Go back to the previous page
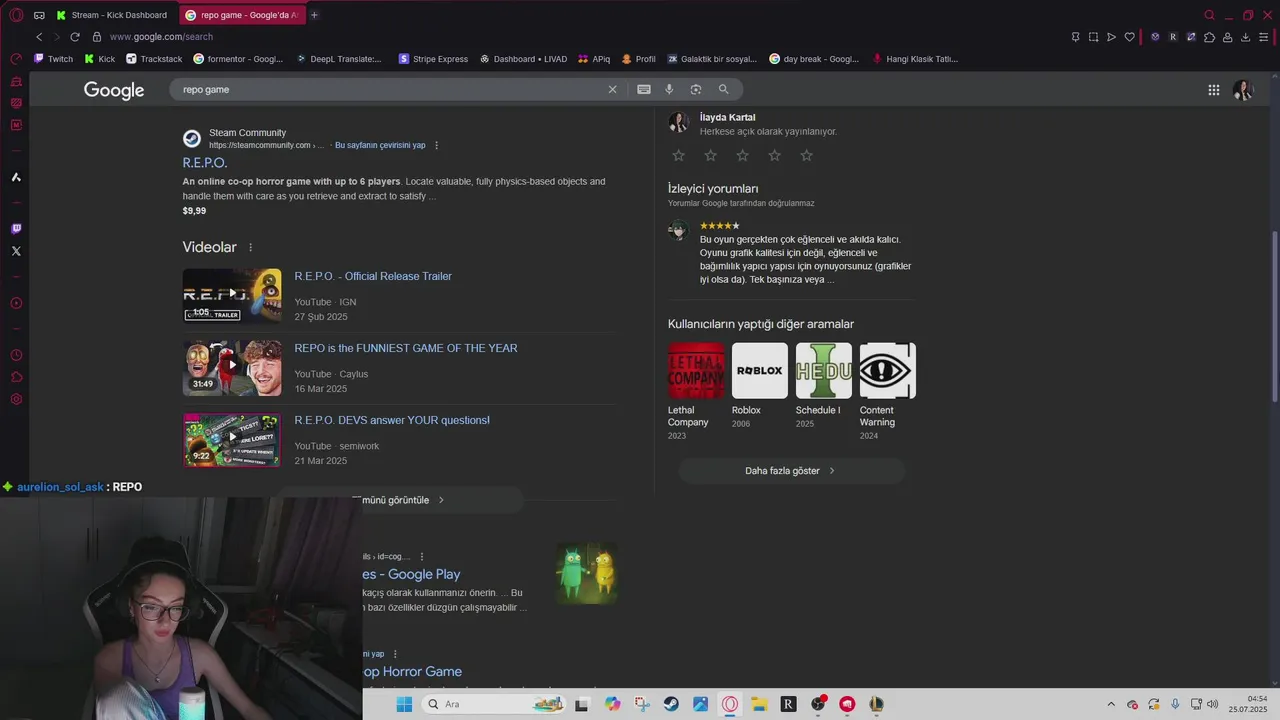Image resolution: width=1280 pixels, height=720 pixels. [39, 37]
